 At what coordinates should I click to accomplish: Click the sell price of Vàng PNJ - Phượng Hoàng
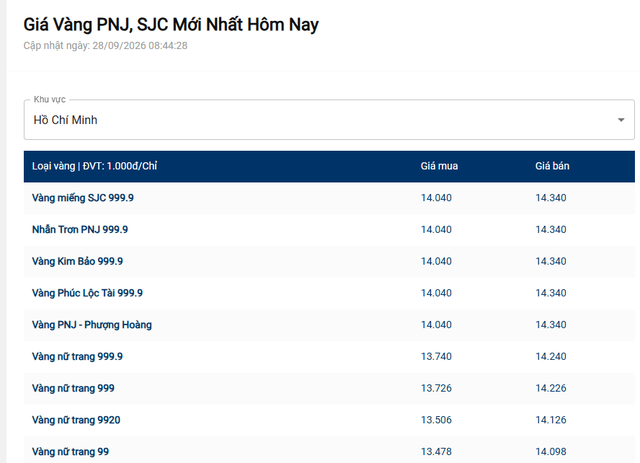551,325
